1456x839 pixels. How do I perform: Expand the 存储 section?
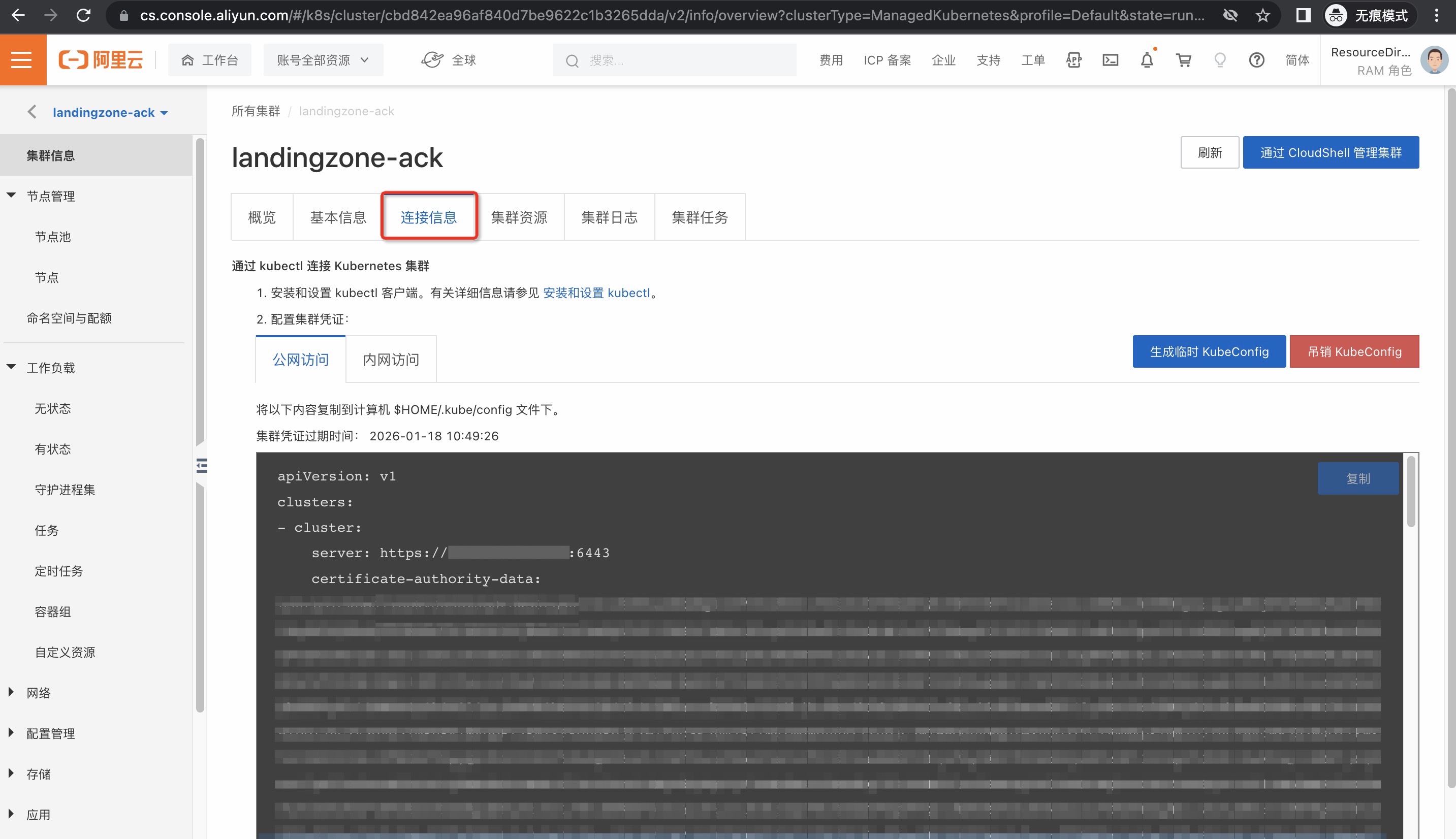coord(11,773)
